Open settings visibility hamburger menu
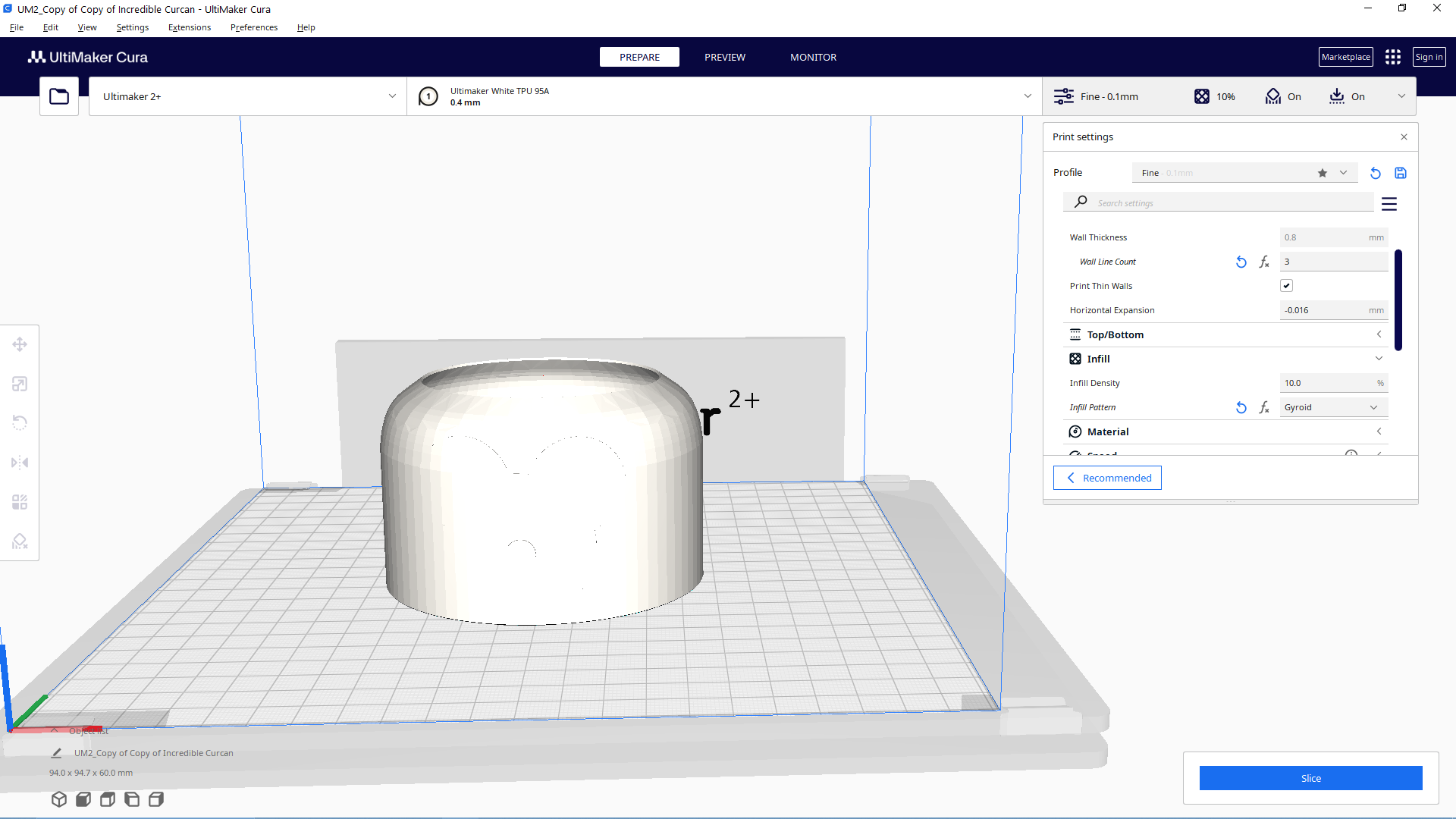 coord(1389,203)
